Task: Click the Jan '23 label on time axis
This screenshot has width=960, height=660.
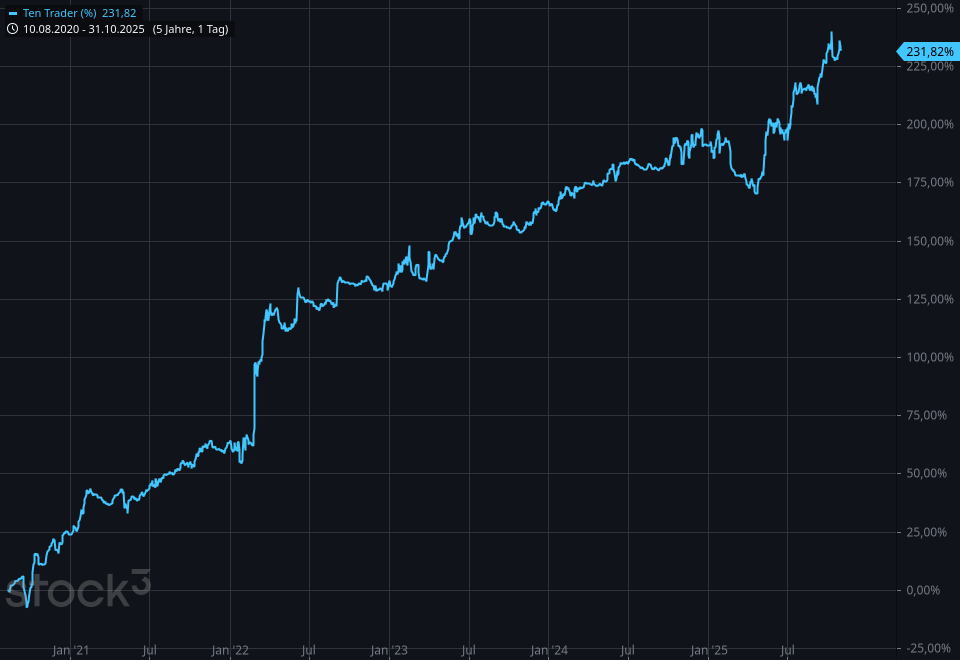Action: (x=389, y=650)
